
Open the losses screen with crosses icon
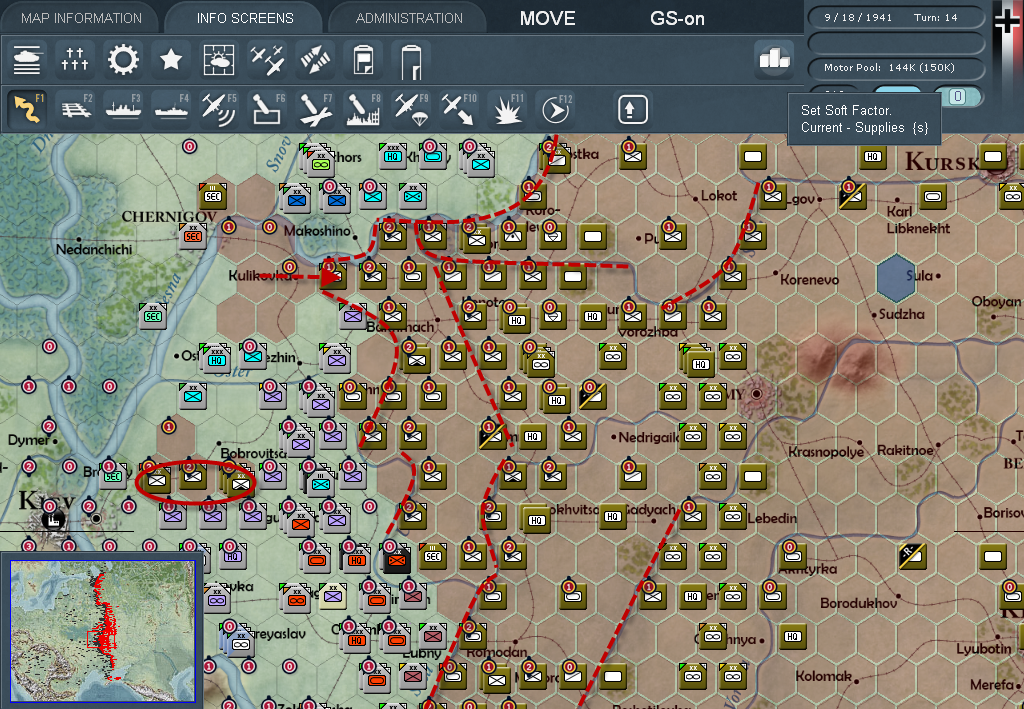[74, 60]
